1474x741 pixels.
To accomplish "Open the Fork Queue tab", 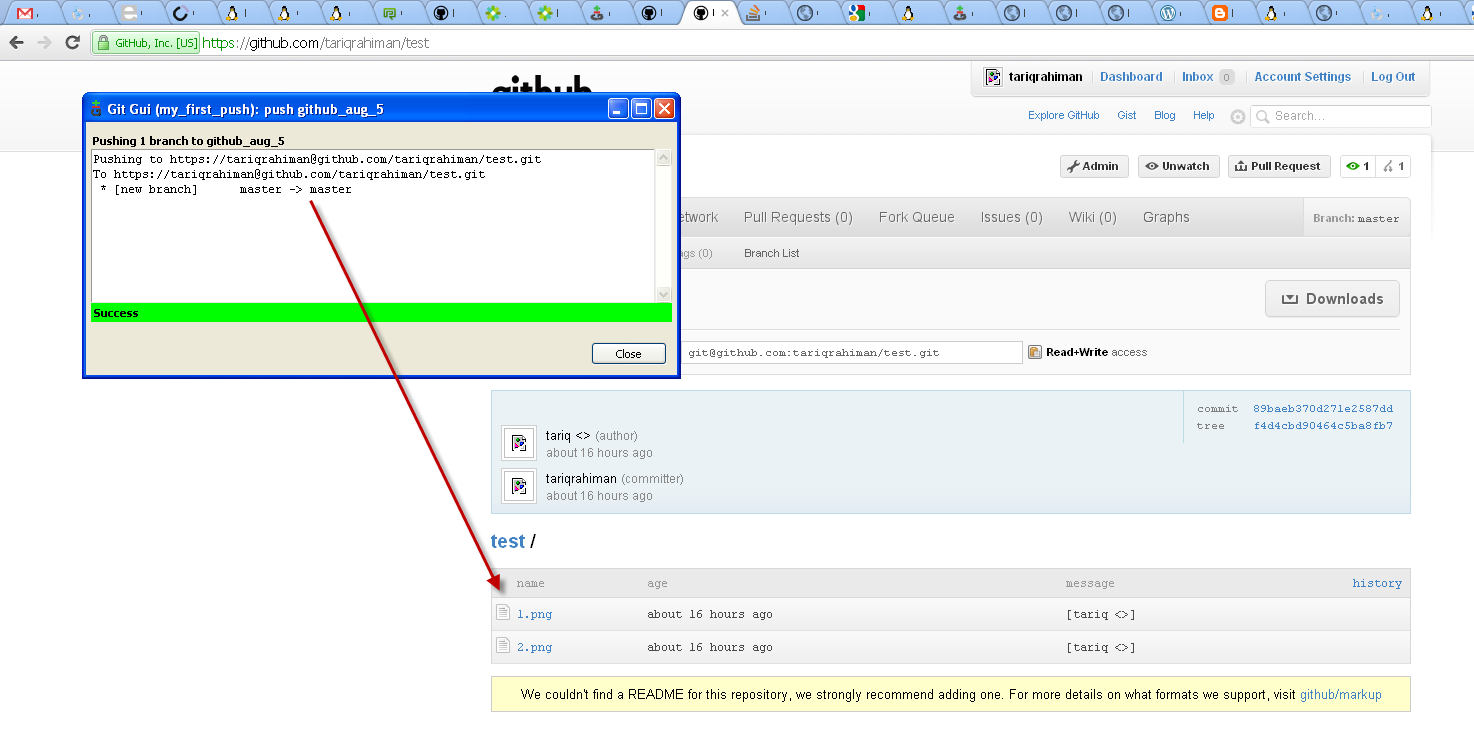I will point(917,217).
